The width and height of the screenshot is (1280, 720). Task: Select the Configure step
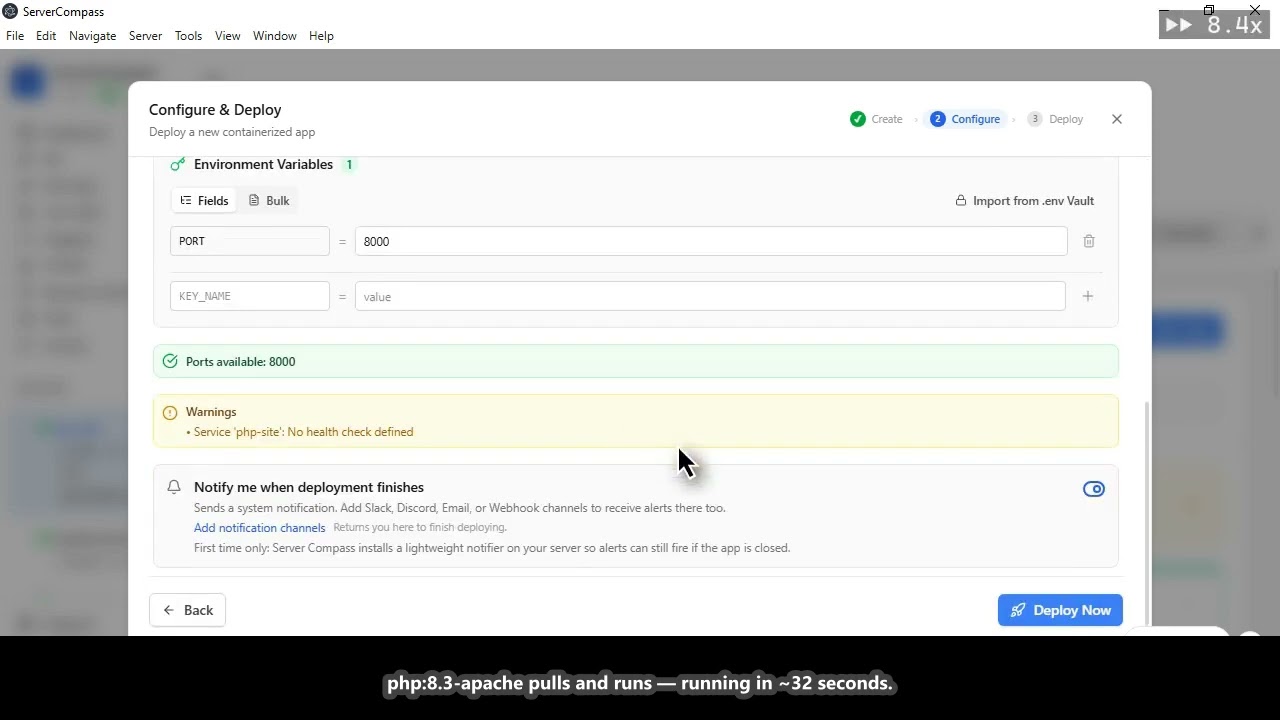[x=965, y=119]
